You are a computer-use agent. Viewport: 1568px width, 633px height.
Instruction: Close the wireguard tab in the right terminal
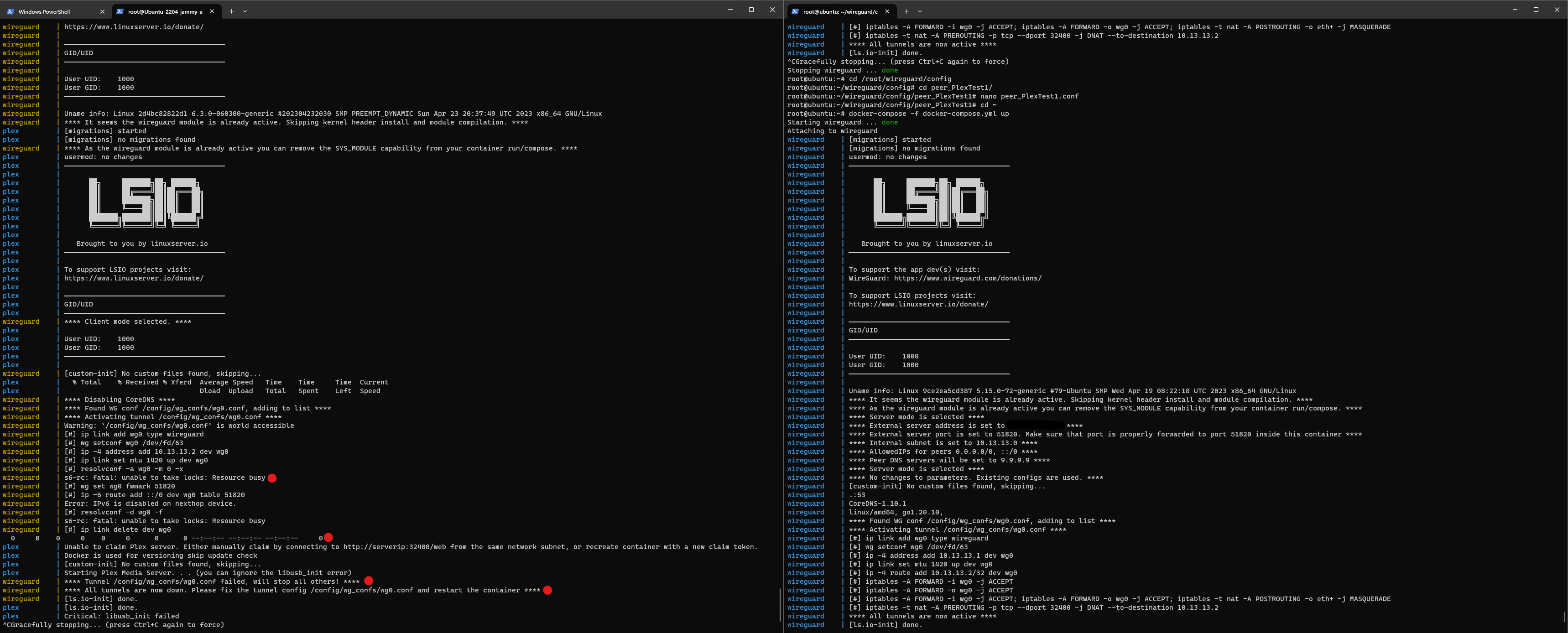tap(887, 11)
